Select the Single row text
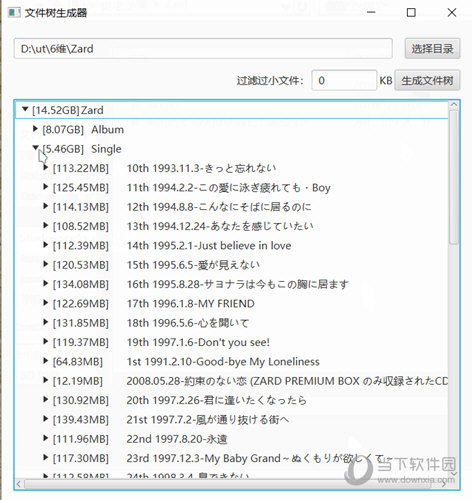This screenshot has width=472, height=500. pos(106,149)
